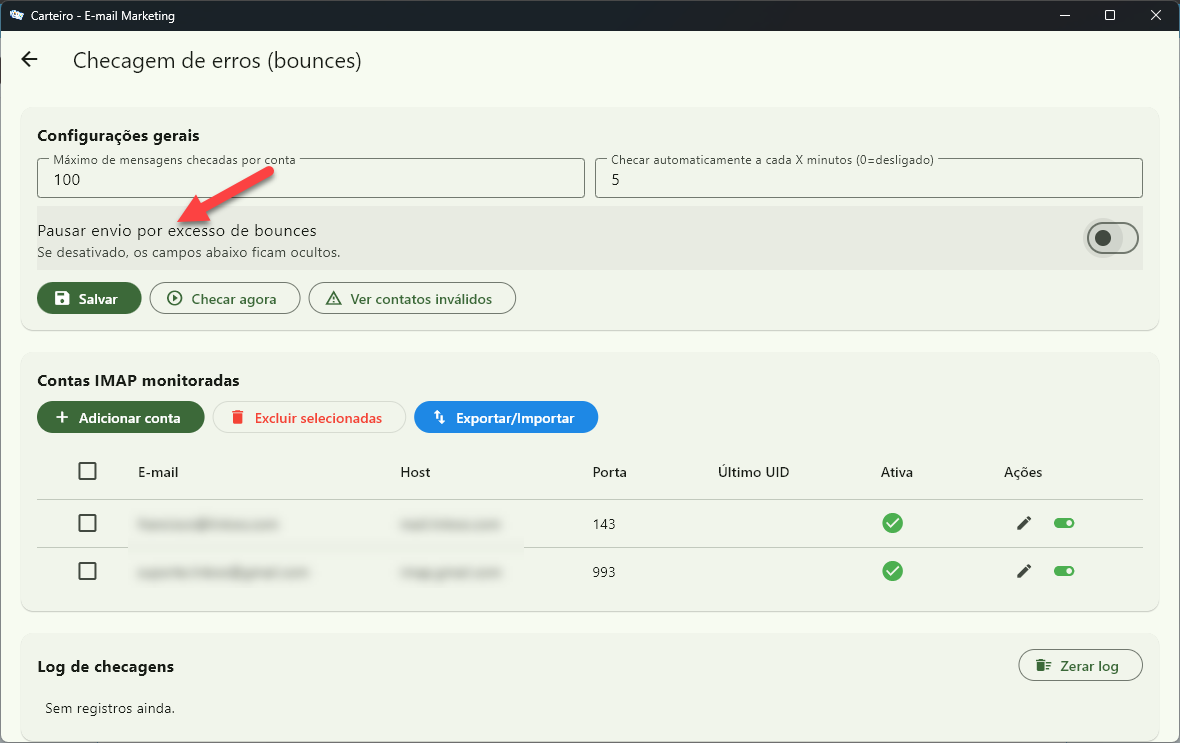Click the Carteiro app icon in title bar

(16, 15)
